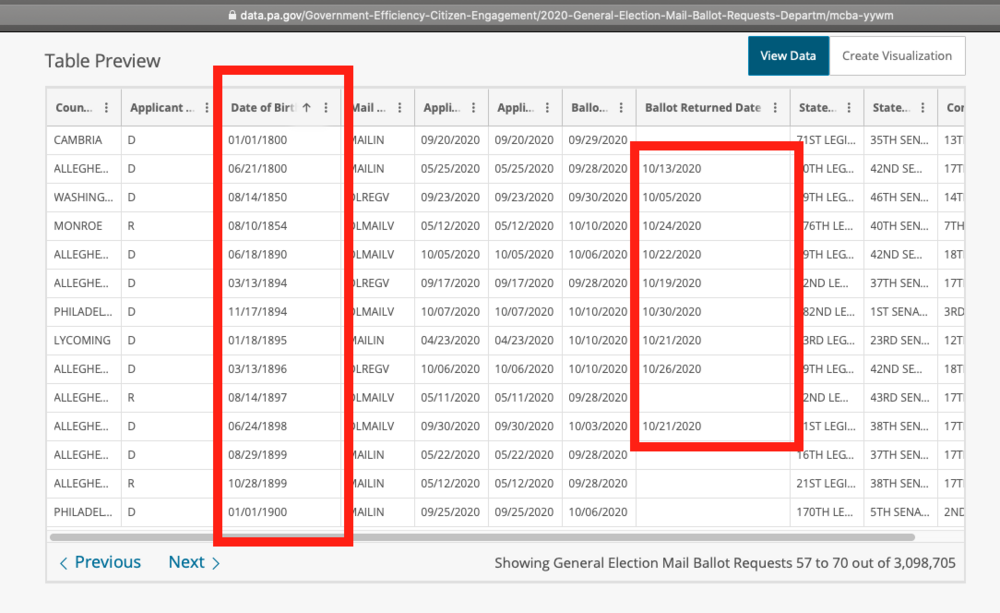Image resolution: width=1000 pixels, height=613 pixels.
Task: Open the Ballo... column options menu
Action: point(621,108)
